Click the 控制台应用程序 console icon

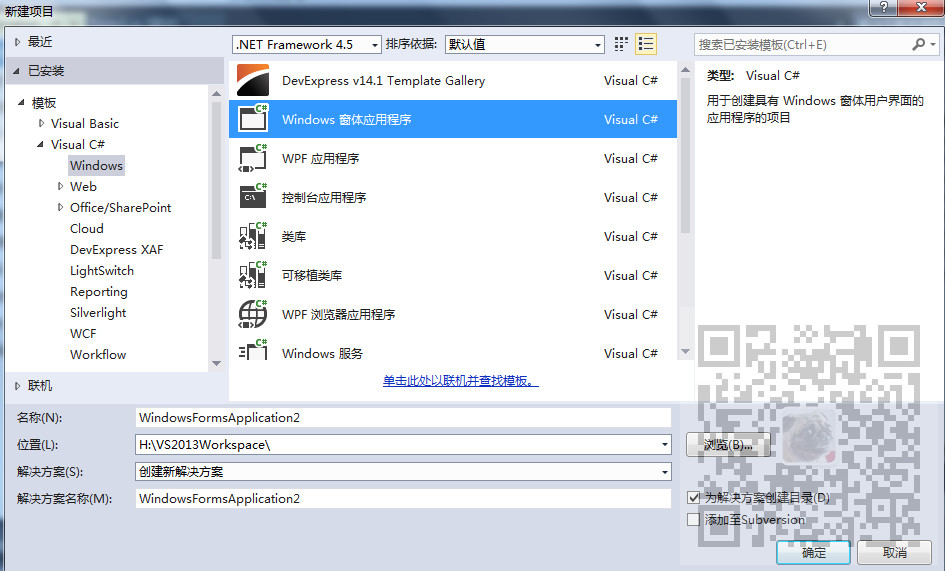[x=253, y=197]
